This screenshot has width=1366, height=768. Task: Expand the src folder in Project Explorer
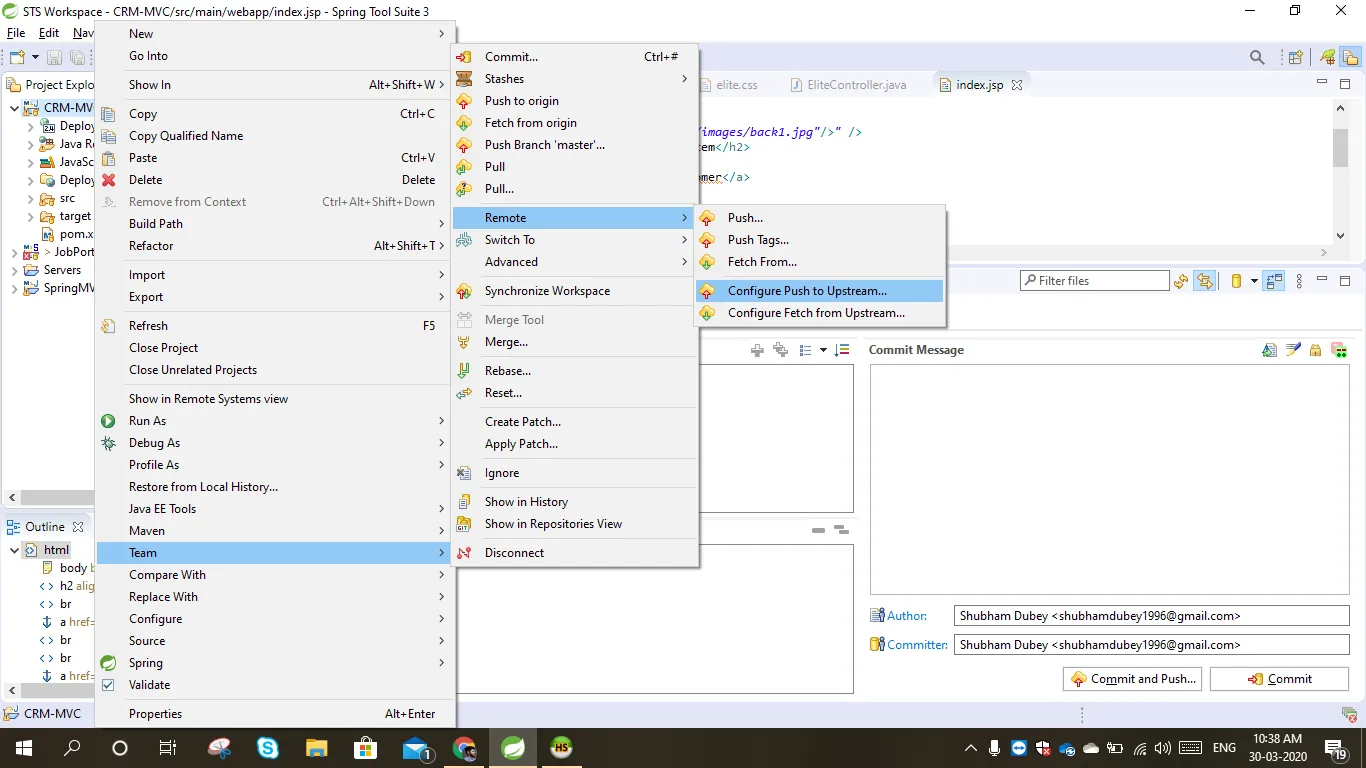coord(32,199)
